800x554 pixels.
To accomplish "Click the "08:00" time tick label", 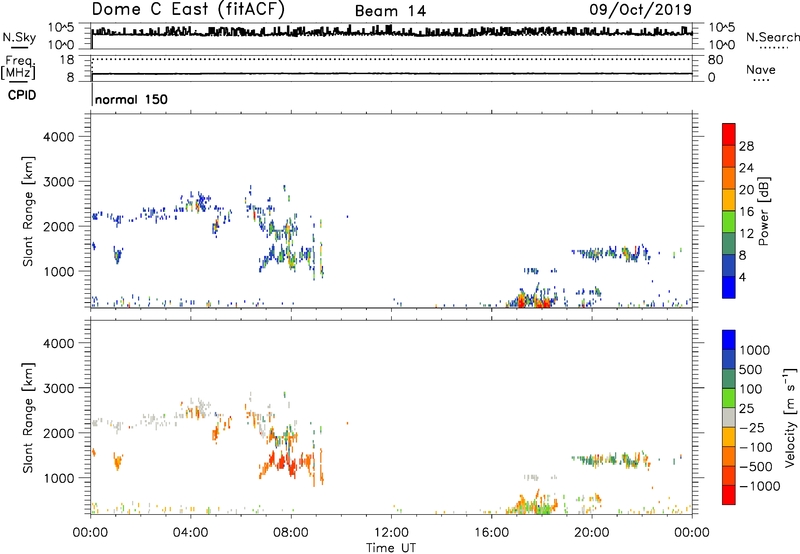I will pyautogui.click(x=291, y=533).
